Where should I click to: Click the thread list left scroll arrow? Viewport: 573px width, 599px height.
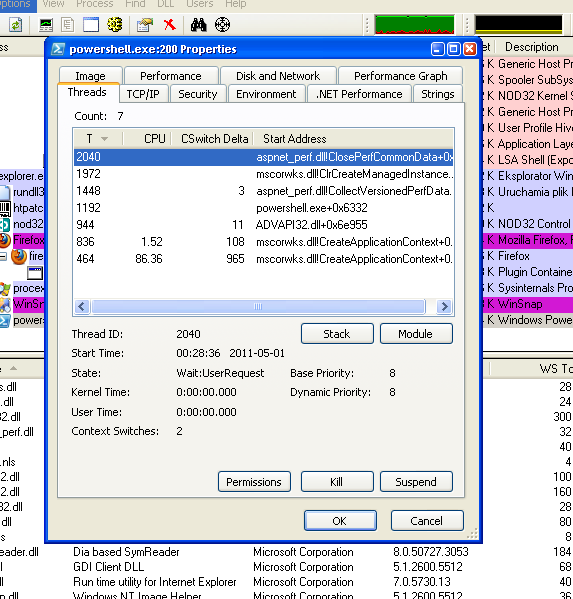[x=82, y=306]
